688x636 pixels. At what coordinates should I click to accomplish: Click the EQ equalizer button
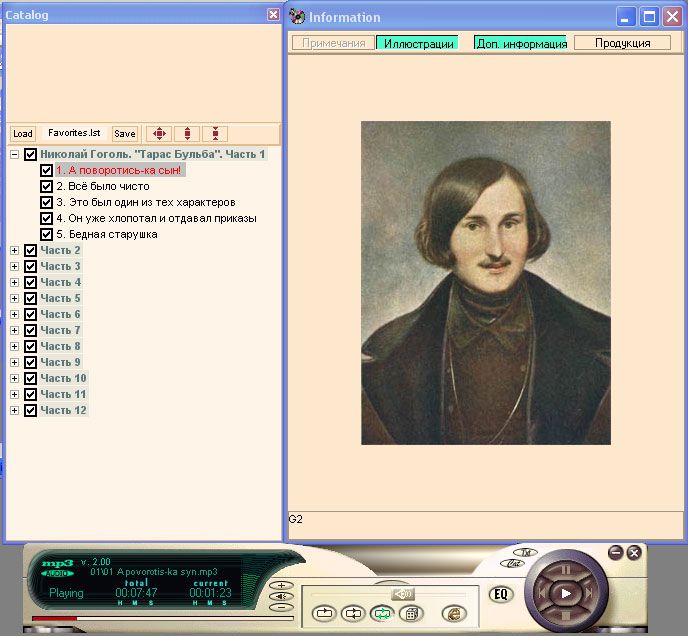click(501, 594)
